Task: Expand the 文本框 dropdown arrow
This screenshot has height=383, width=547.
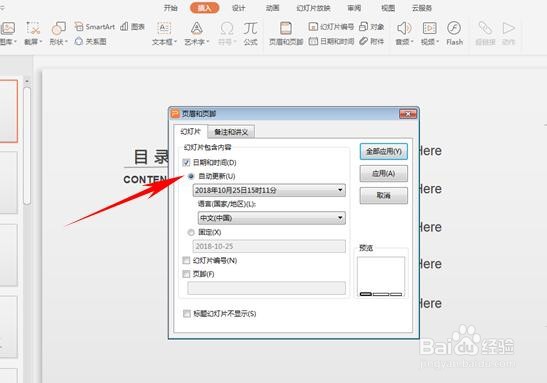Action: point(175,42)
